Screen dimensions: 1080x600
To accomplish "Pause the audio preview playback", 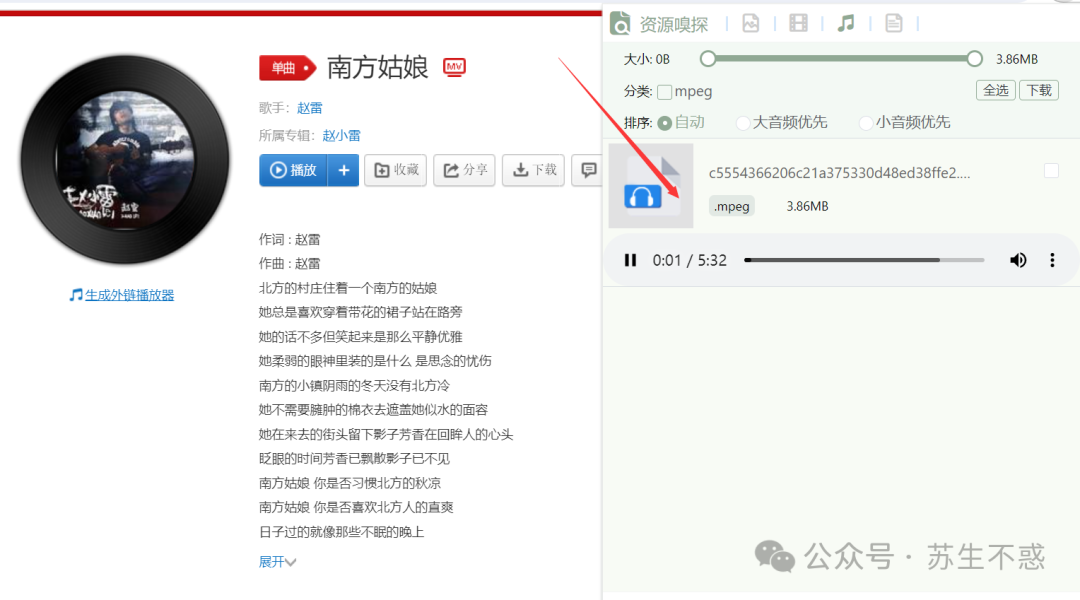I will point(630,260).
